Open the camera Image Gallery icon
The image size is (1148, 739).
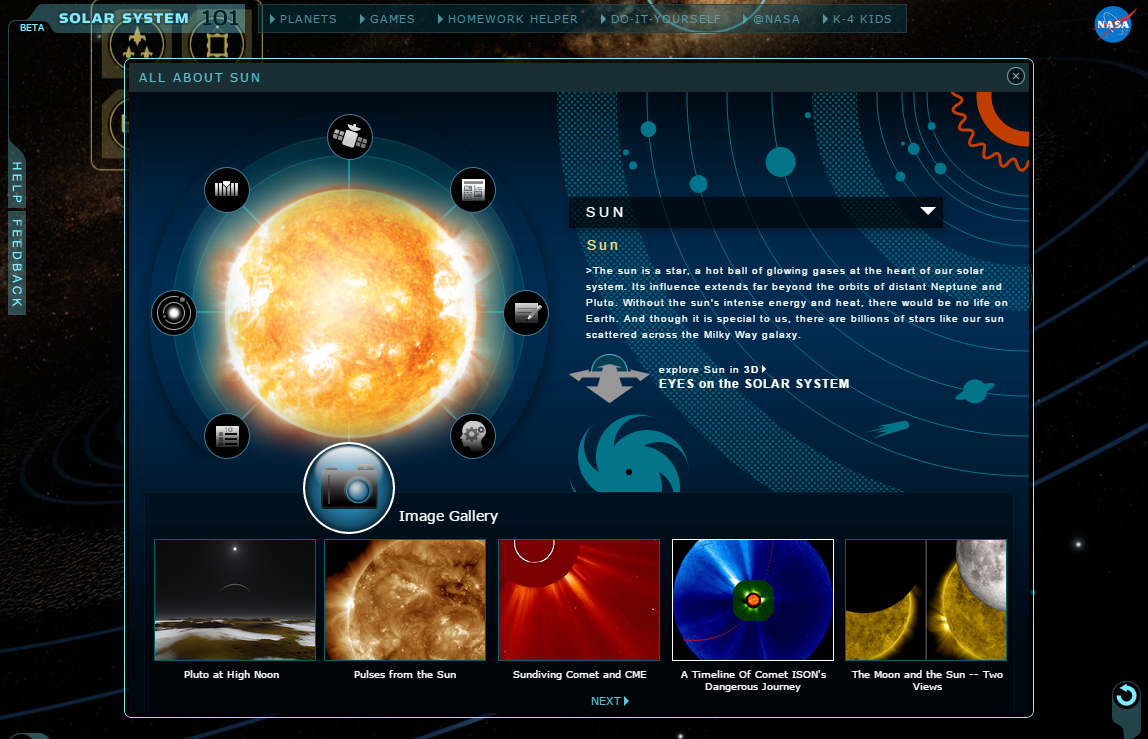[349, 487]
